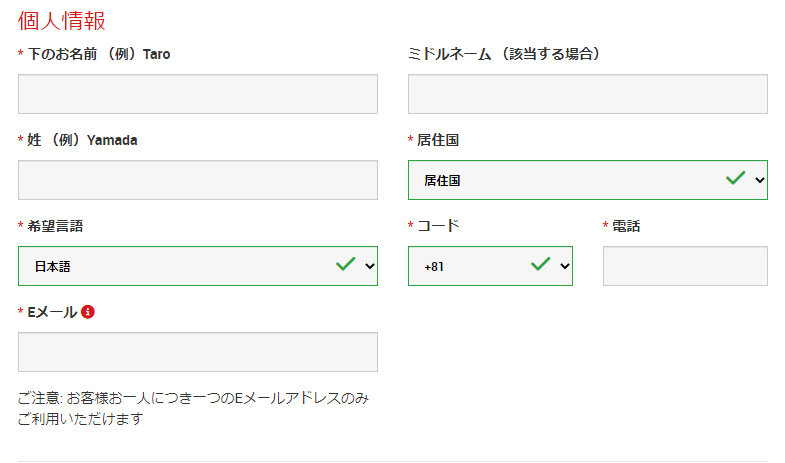Viewport: 785px width, 463px height.
Task: Click the 電話 phone number field
Action: point(685,266)
